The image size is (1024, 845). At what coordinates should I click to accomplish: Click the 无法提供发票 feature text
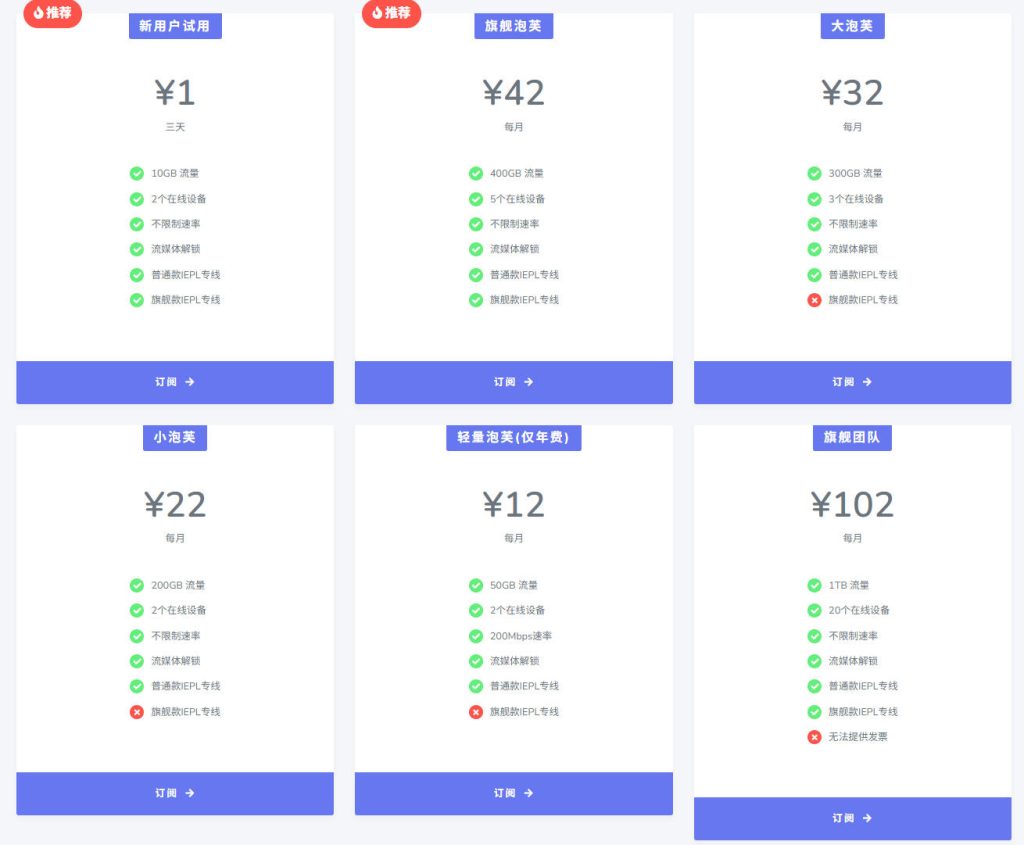(x=858, y=737)
